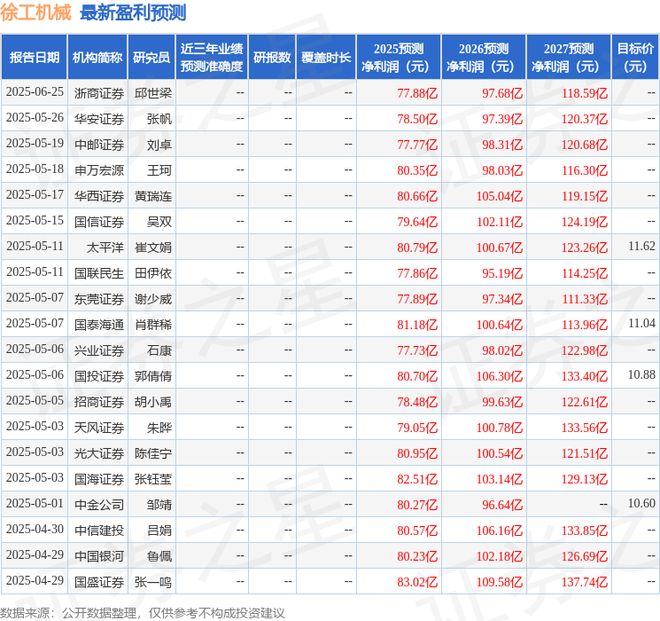The width and height of the screenshot is (660, 621).
Task: Select the date 2025-06-25
Action: [35, 92]
